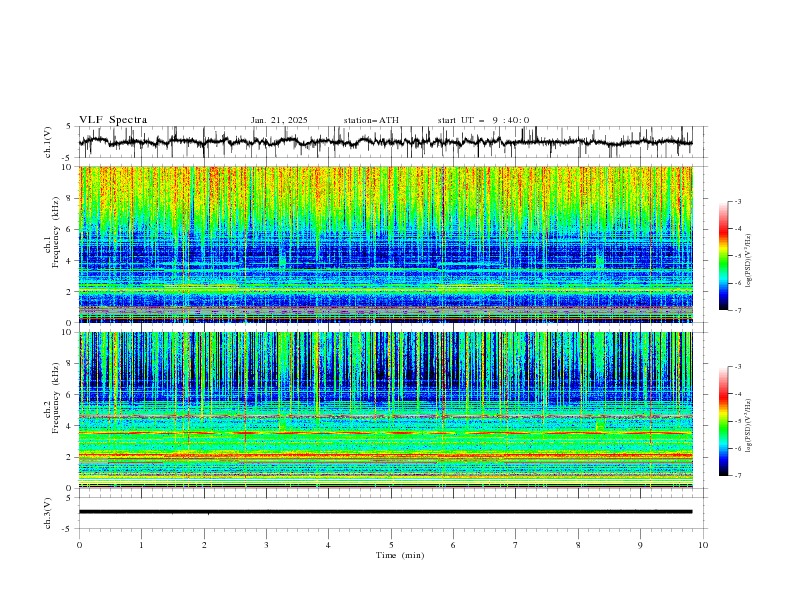Click the "station=ATH" label

[x=371, y=120]
